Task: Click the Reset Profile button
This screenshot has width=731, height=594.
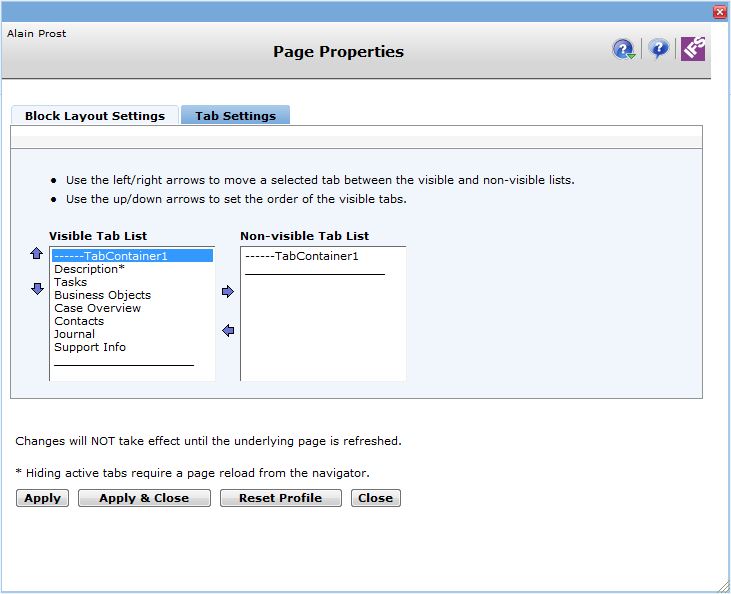Action: [x=280, y=498]
